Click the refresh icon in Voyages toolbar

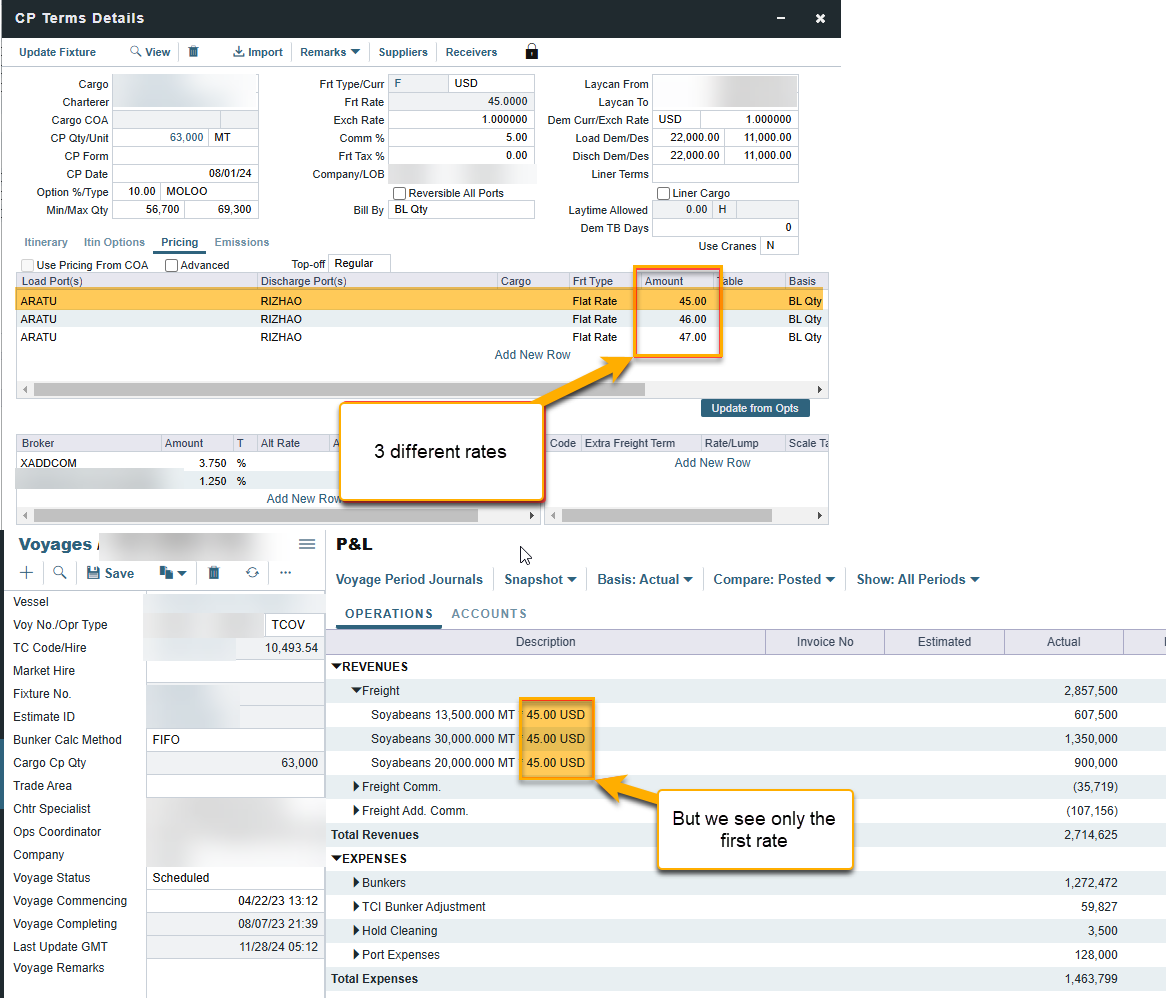click(252, 573)
